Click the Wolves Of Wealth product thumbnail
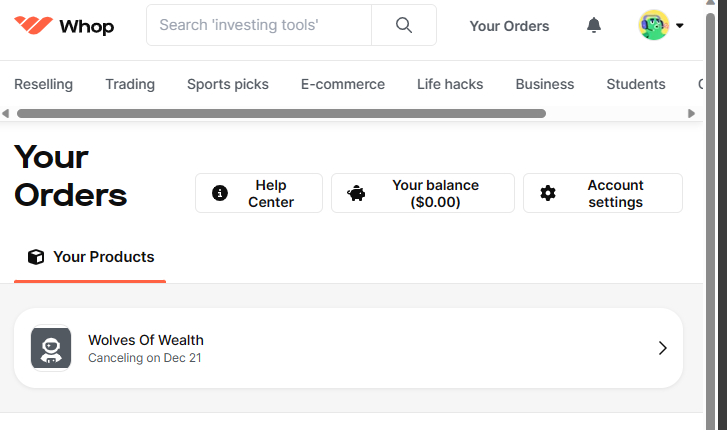The width and height of the screenshot is (727, 430). tap(51, 348)
